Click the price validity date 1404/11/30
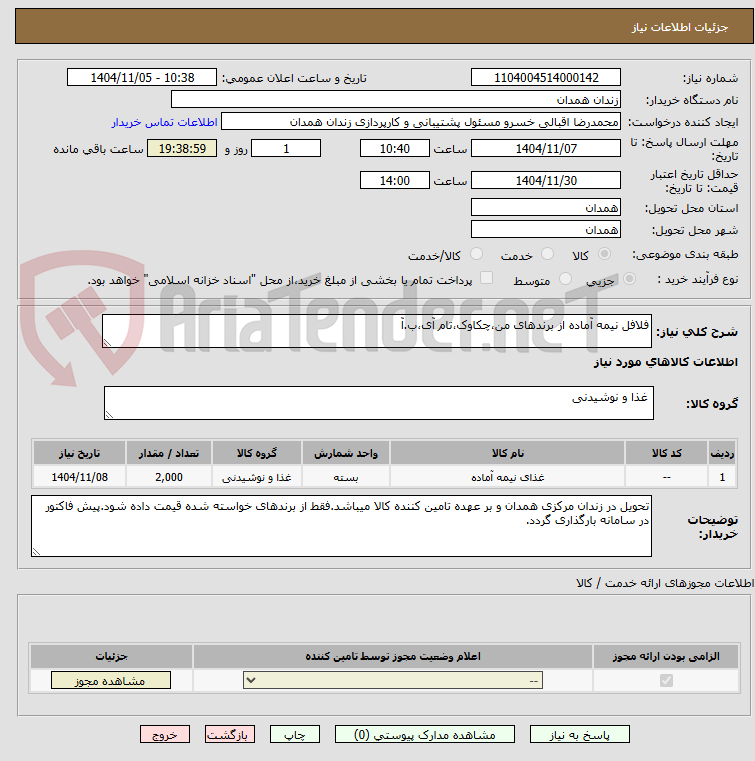 tap(546, 181)
